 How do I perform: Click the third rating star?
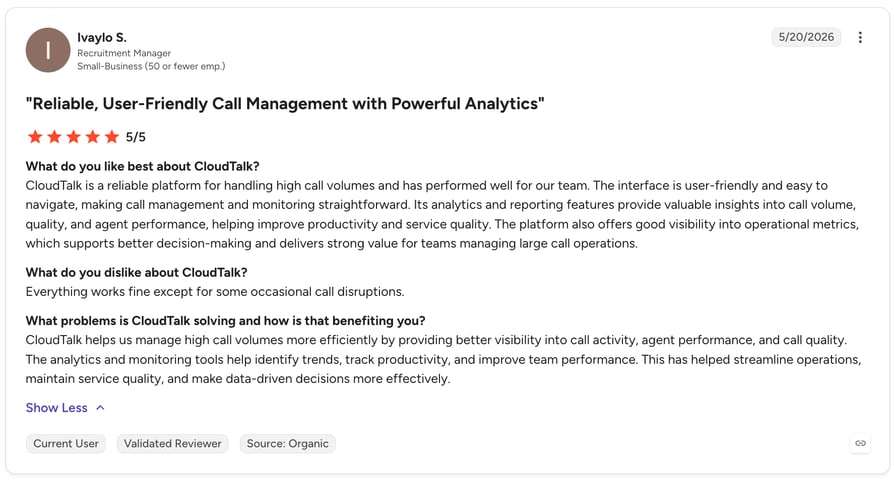point(74,137)
